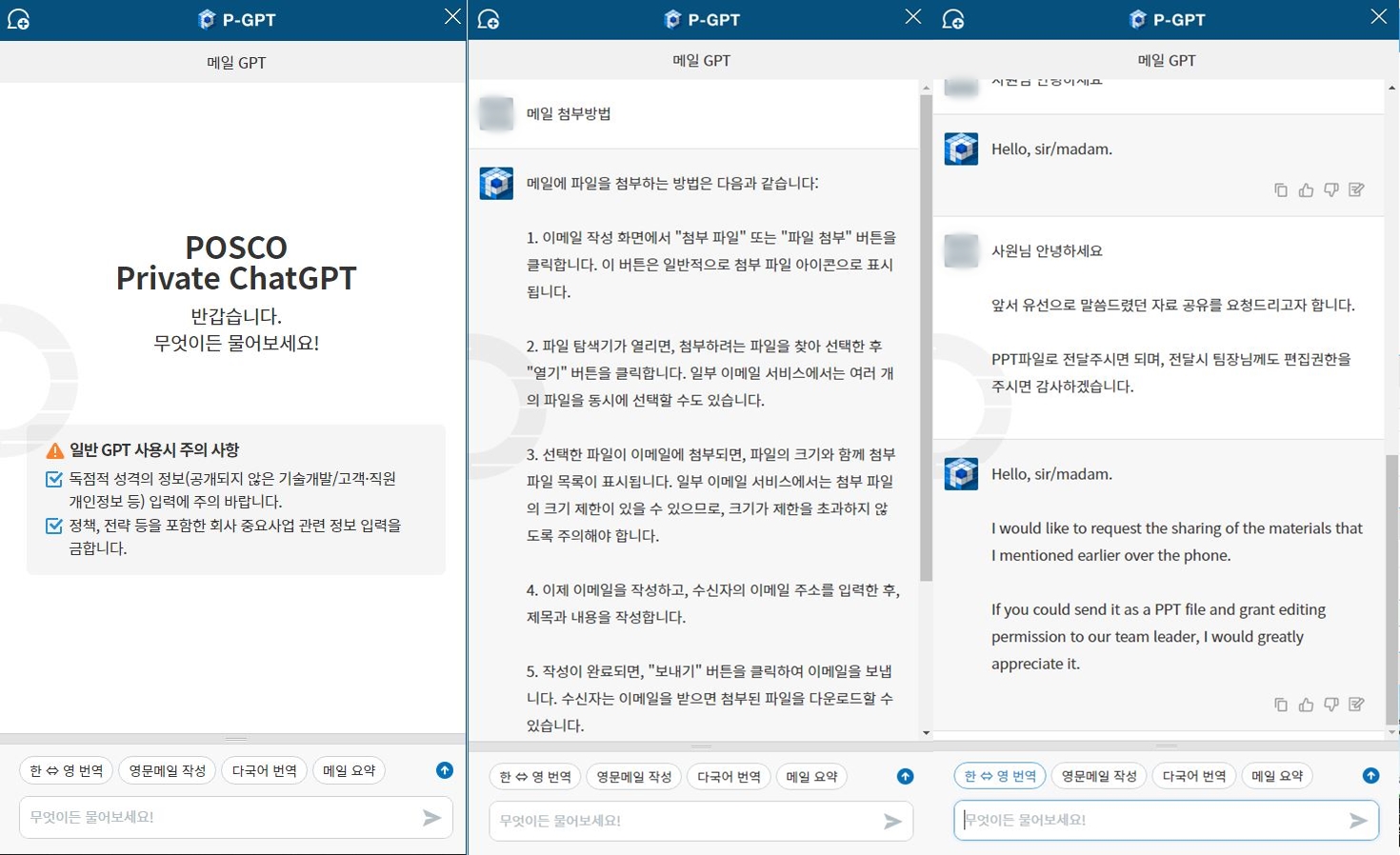Click bot avatar beside PPT translation reply
The height and width of the screenshot is (855, 1400).
coord(961,473)
